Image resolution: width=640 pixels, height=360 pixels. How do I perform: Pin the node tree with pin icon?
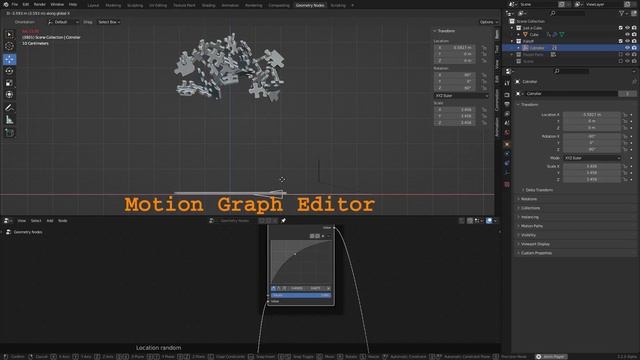pyautogui.click(x=283, y=220)
